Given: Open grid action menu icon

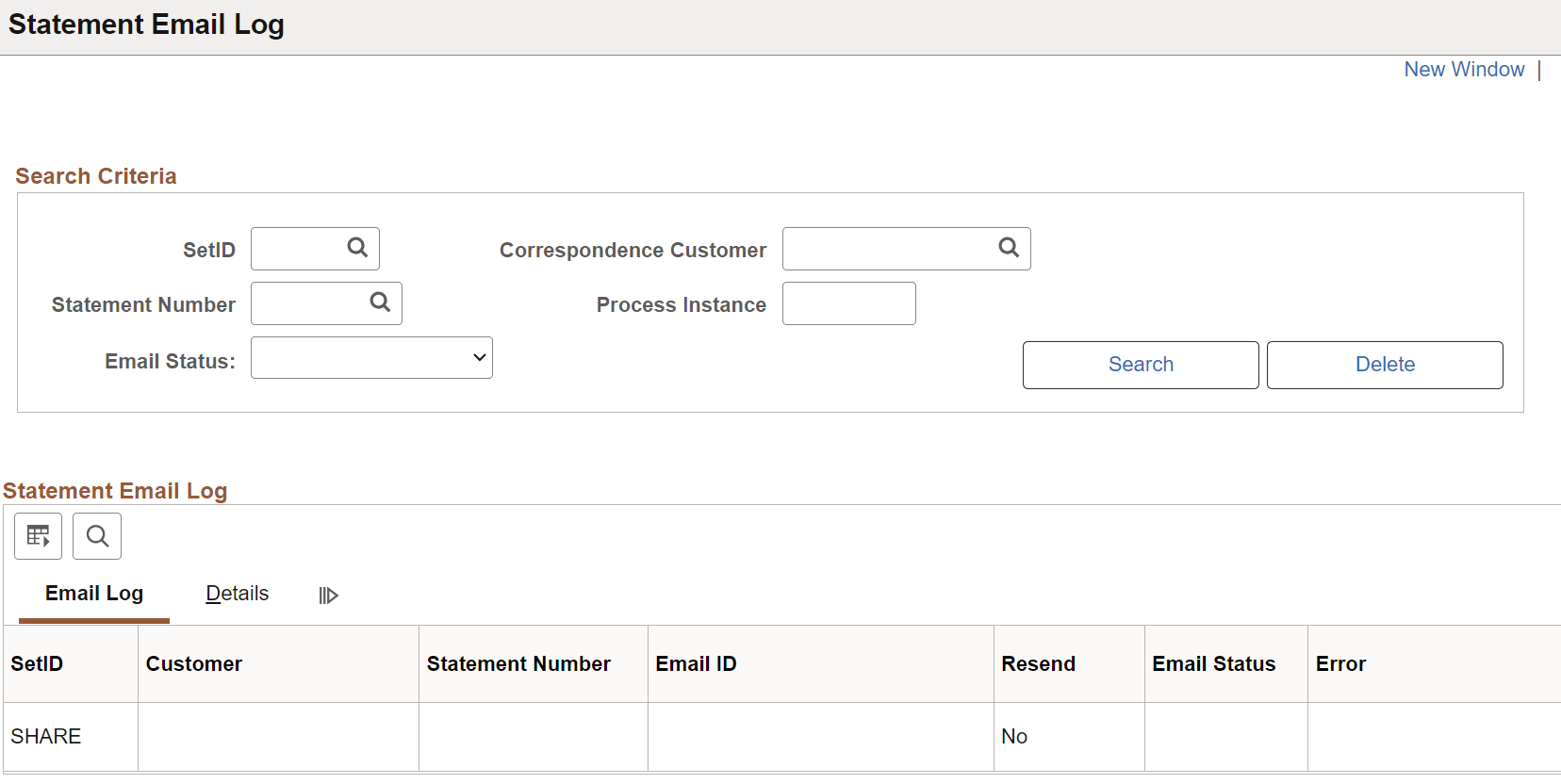Looking at the screenshot, I should point(39,536).
